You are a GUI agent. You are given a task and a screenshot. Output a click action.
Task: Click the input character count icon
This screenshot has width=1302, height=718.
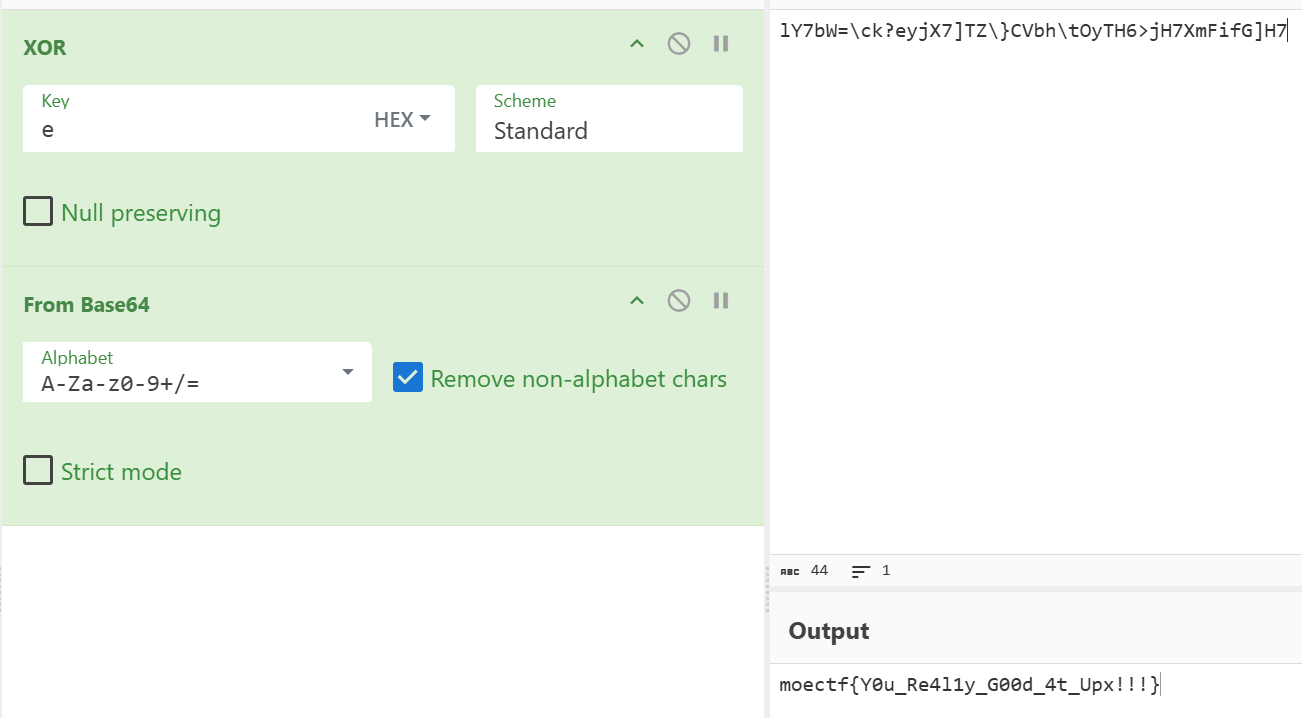coord(788,571)
